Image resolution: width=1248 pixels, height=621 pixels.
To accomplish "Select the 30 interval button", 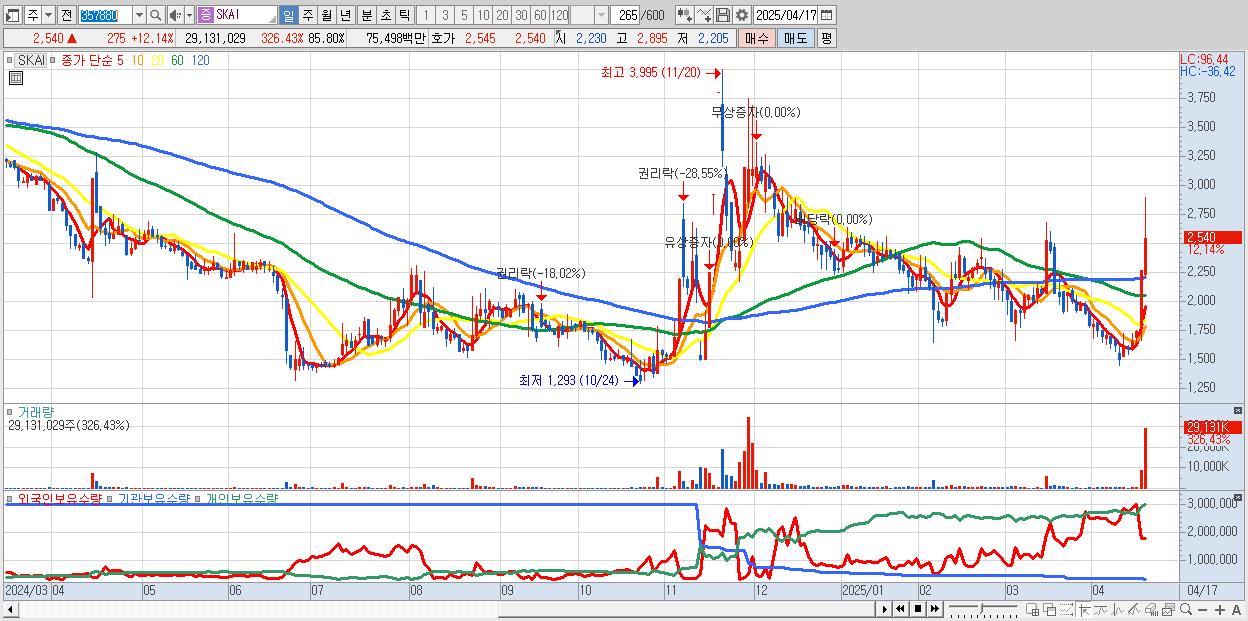I will tap(521, 15).
